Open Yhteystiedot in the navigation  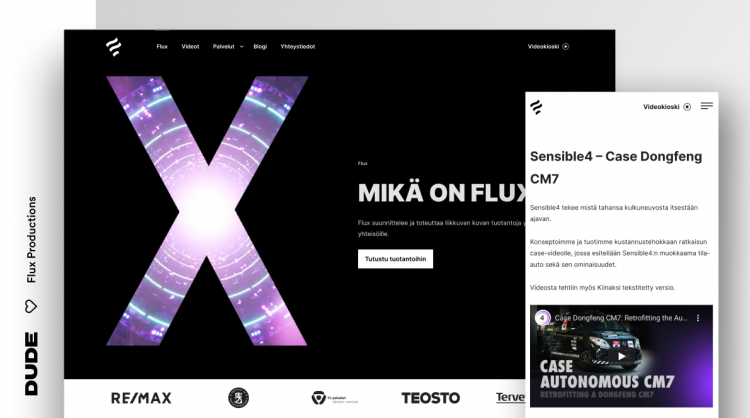click(298, 46)
